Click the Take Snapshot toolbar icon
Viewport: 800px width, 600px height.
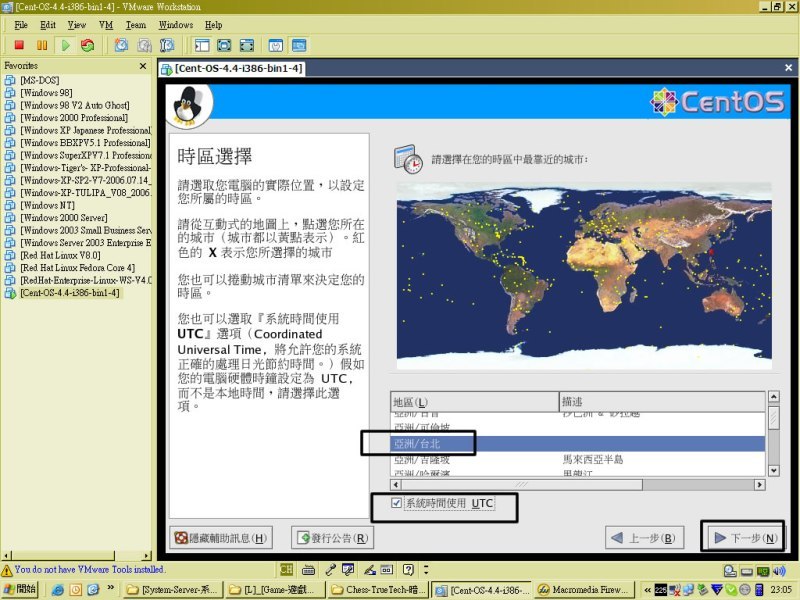coord(121,45)
